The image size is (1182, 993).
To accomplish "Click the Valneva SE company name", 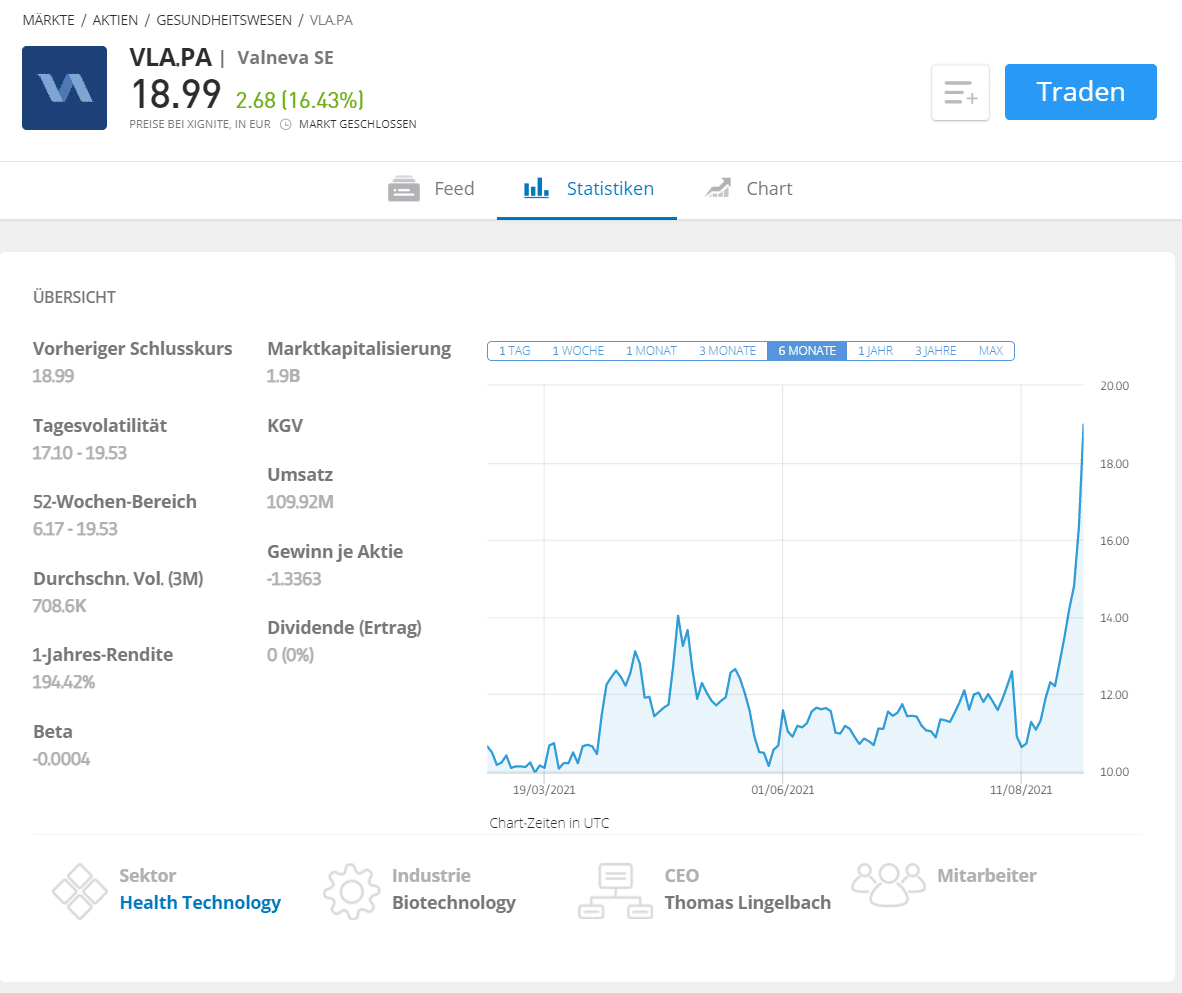I will click(x=285, y=57).
